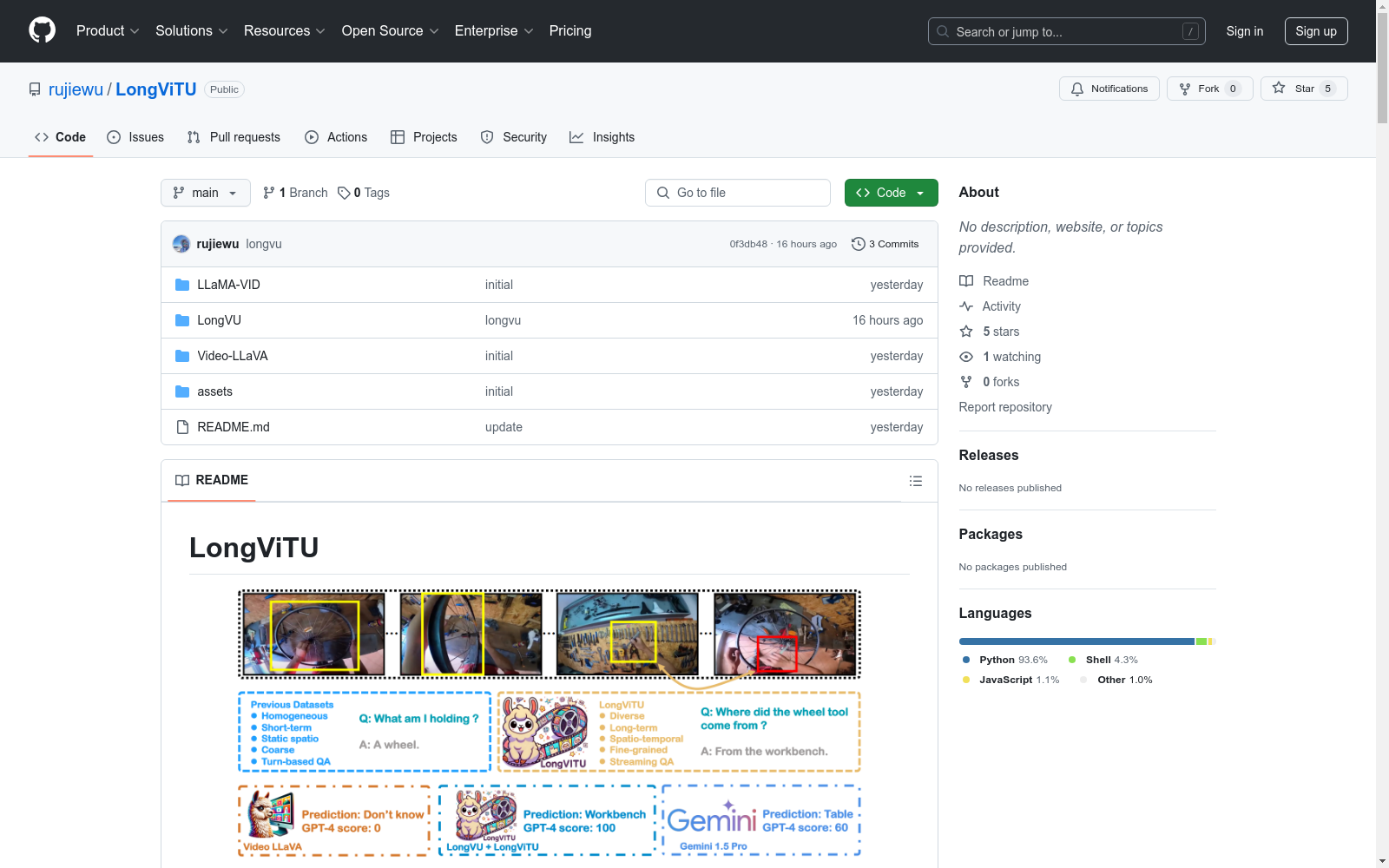The height and width of the screenshot is (868, 1389).
Task: Click the Notifications bell button
Action: point(1109,89)
